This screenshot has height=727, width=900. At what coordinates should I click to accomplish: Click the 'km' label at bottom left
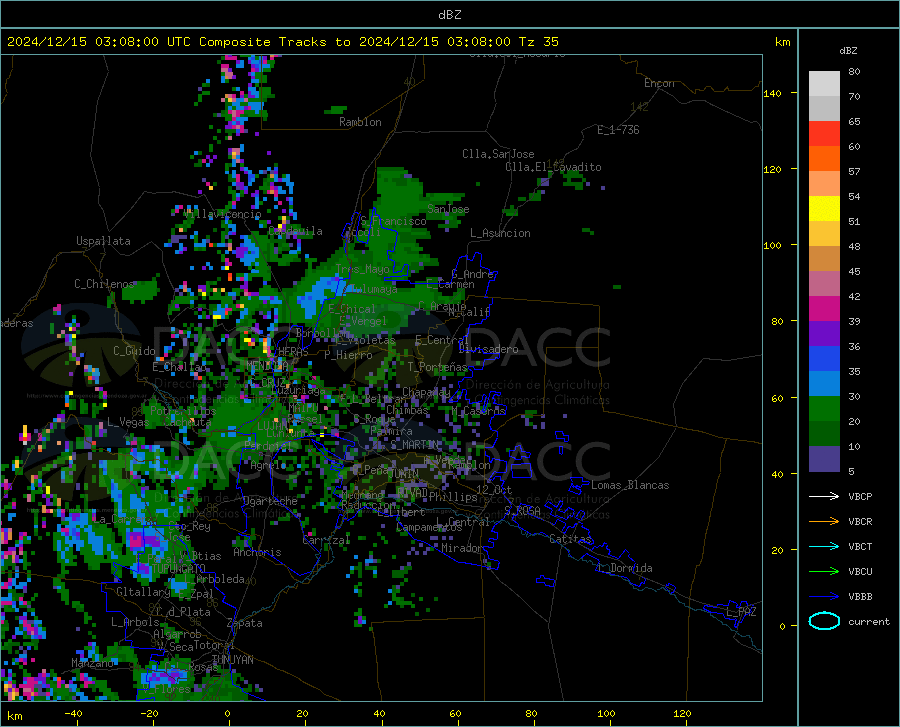(15, 716)
